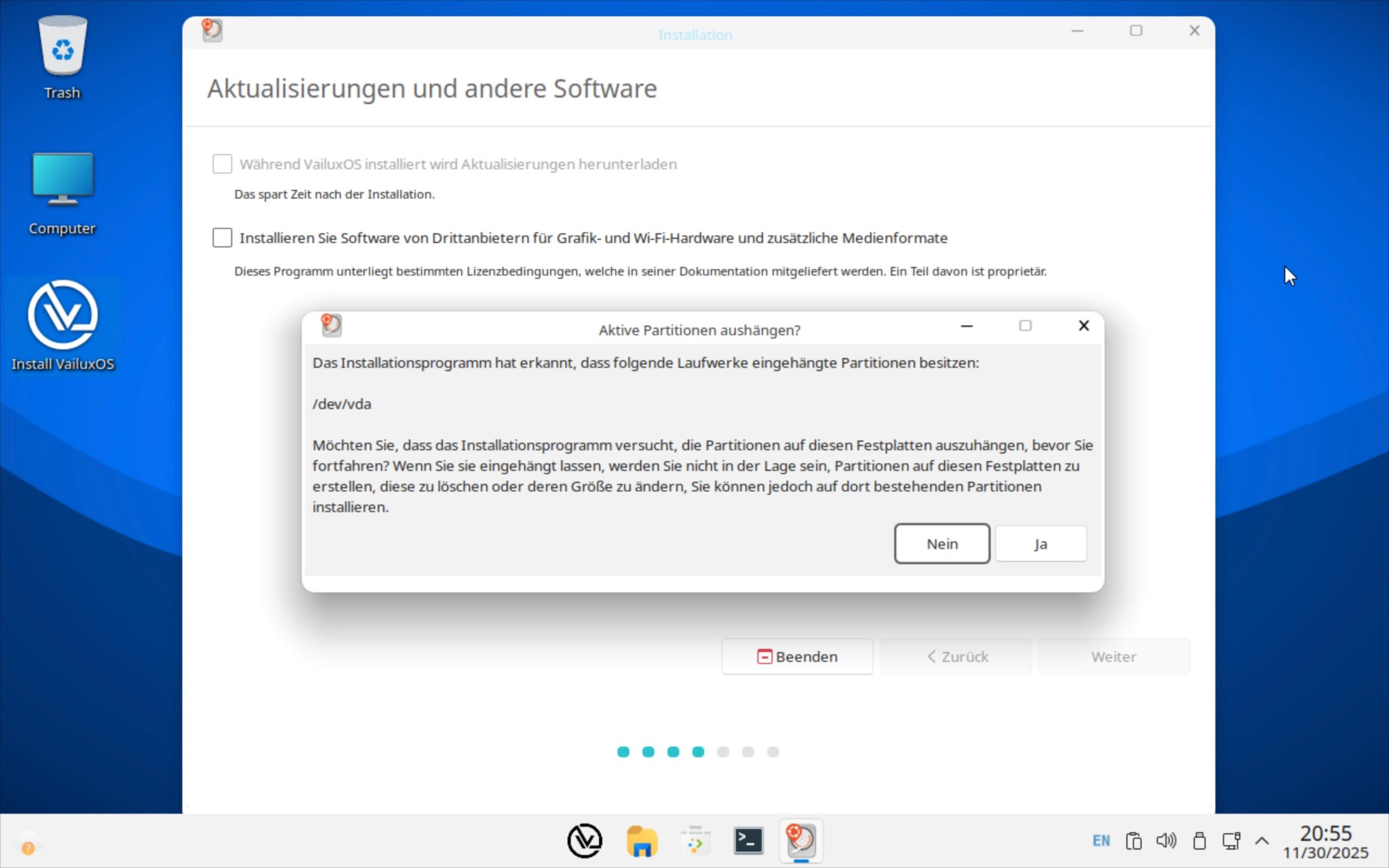Open the volume control tray icon
The height and width of the screenshot is (868, 1389).
point(1165,841)
